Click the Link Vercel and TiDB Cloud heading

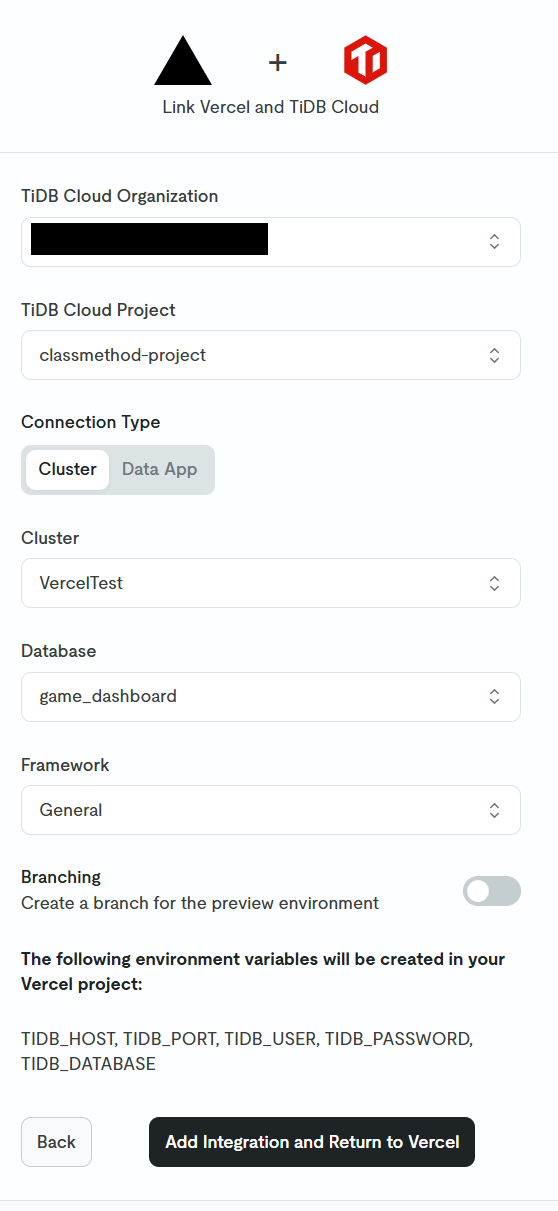[271, 106]
